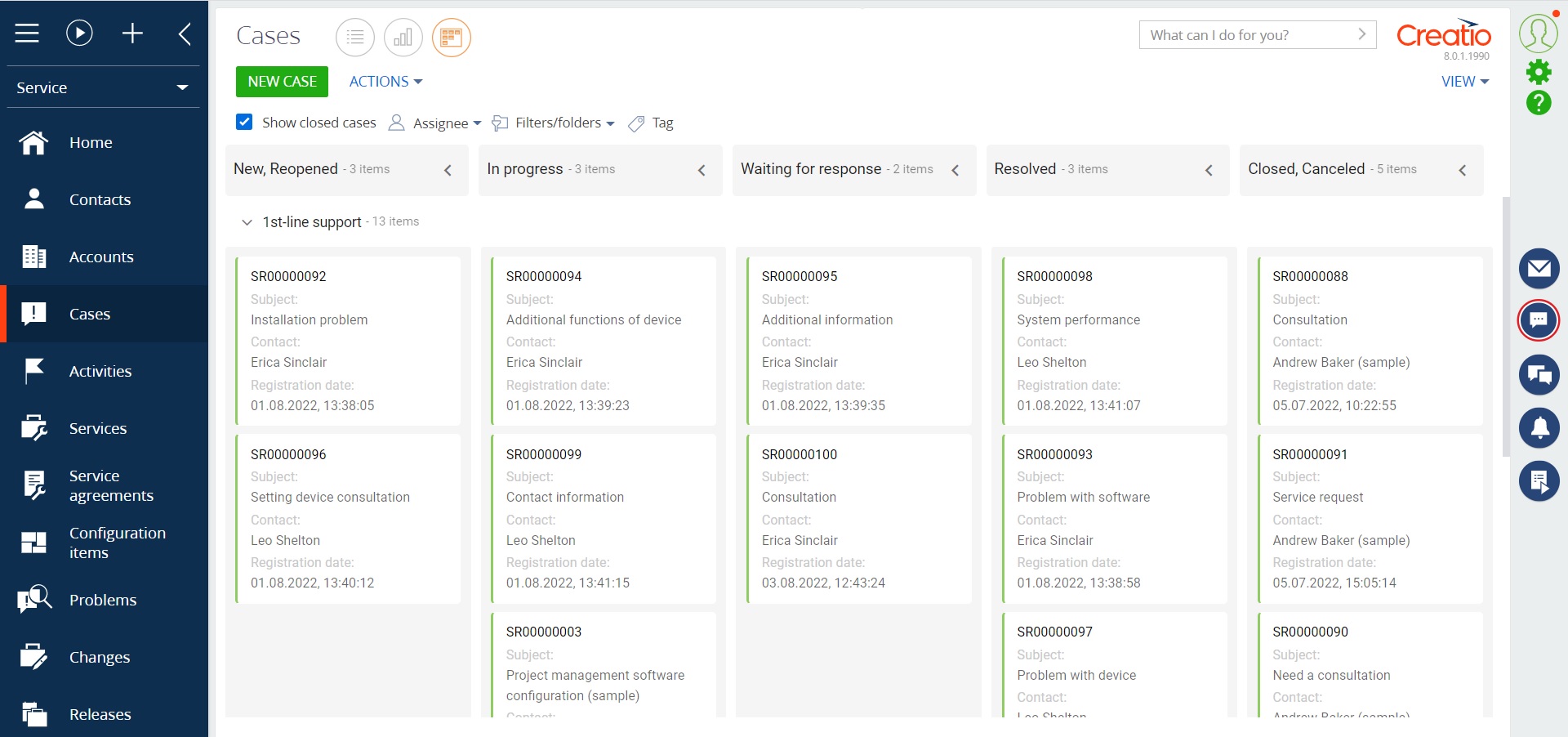Open the analytics view for cases

tap(403, 37)
